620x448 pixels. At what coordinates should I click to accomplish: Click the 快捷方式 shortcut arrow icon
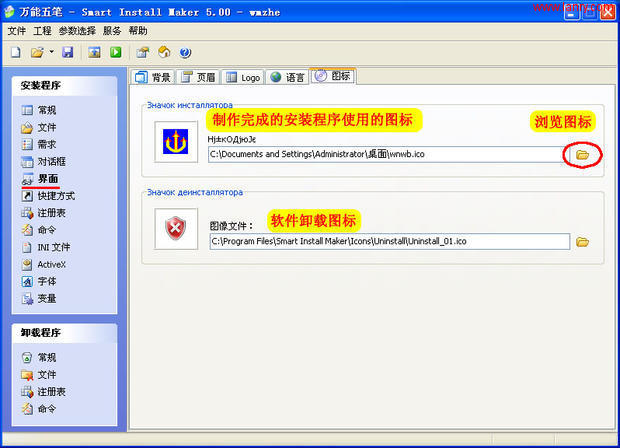coord(27,196)
